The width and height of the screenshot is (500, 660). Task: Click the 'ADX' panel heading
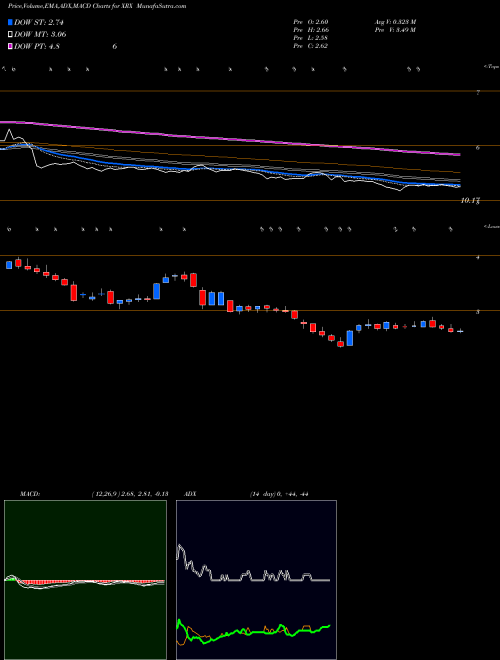tap(191, 494)
